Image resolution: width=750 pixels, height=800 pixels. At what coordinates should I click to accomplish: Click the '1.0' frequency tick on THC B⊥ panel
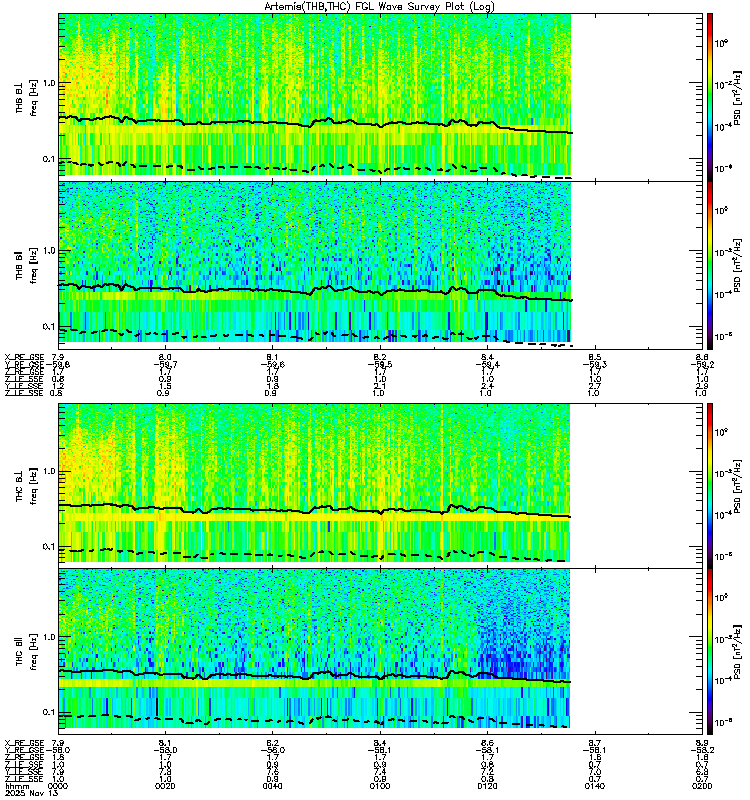[49, 471]
